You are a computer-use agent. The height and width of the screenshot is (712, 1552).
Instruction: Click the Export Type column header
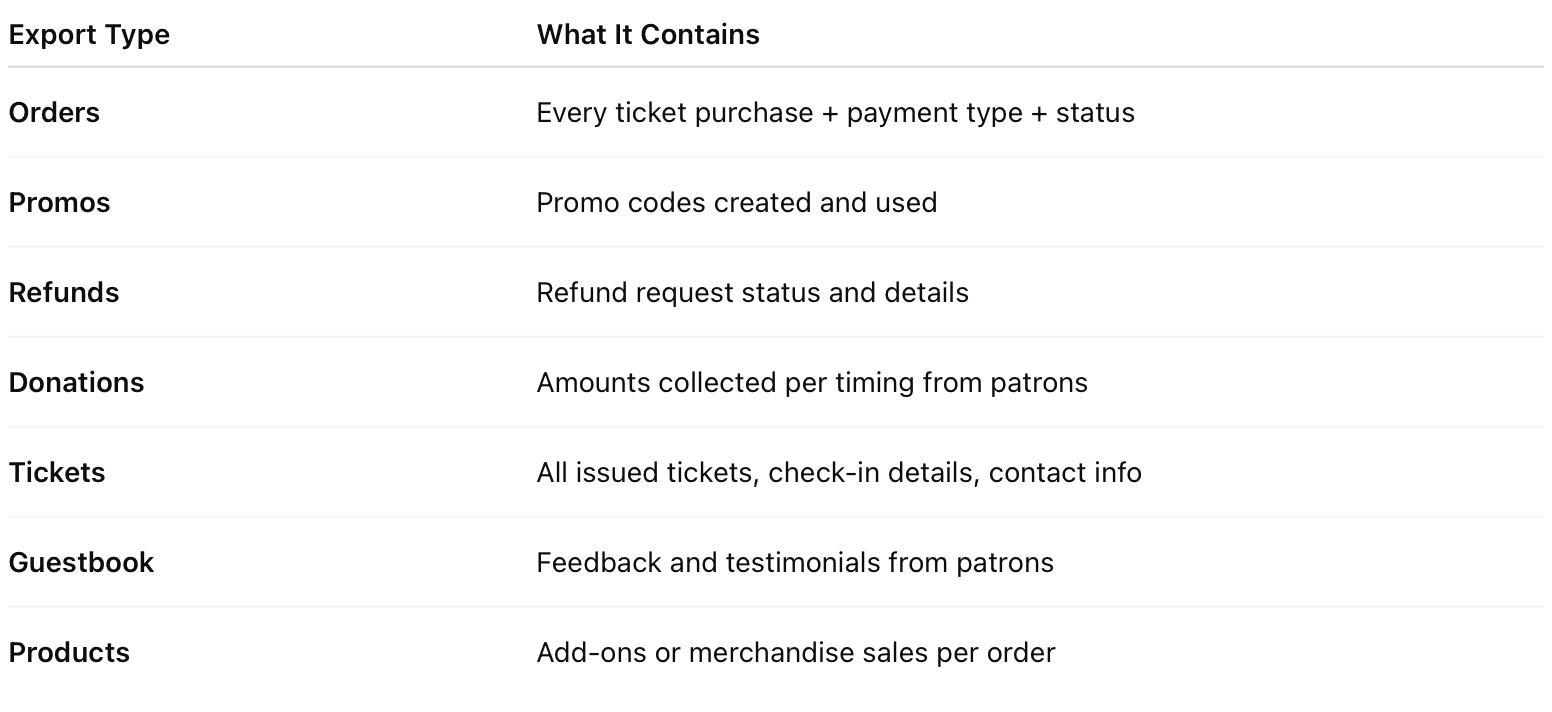(x=89, y=35)
